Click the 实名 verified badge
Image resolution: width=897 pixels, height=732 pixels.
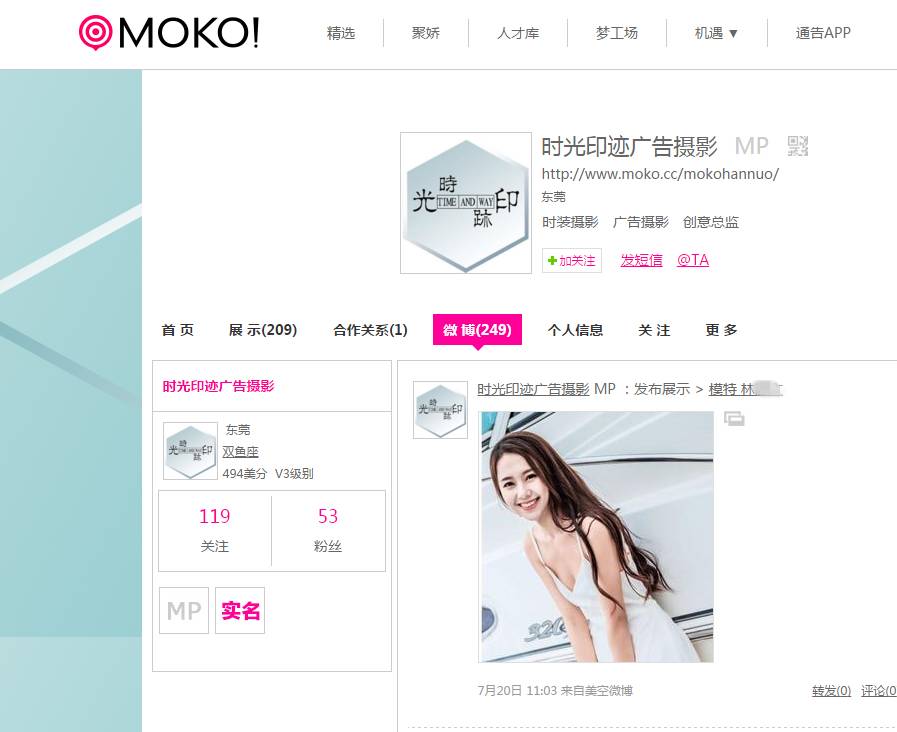(x=240, y=610)
